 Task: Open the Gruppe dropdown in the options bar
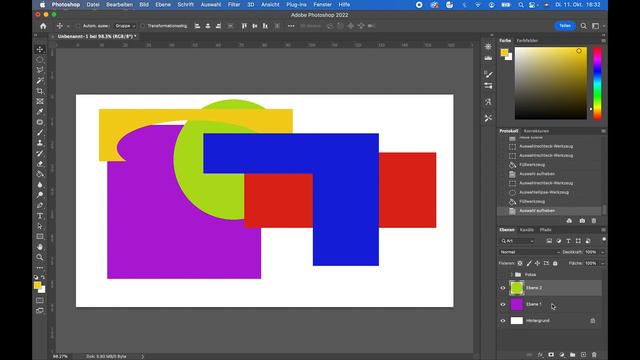click(x=125, y=26)
